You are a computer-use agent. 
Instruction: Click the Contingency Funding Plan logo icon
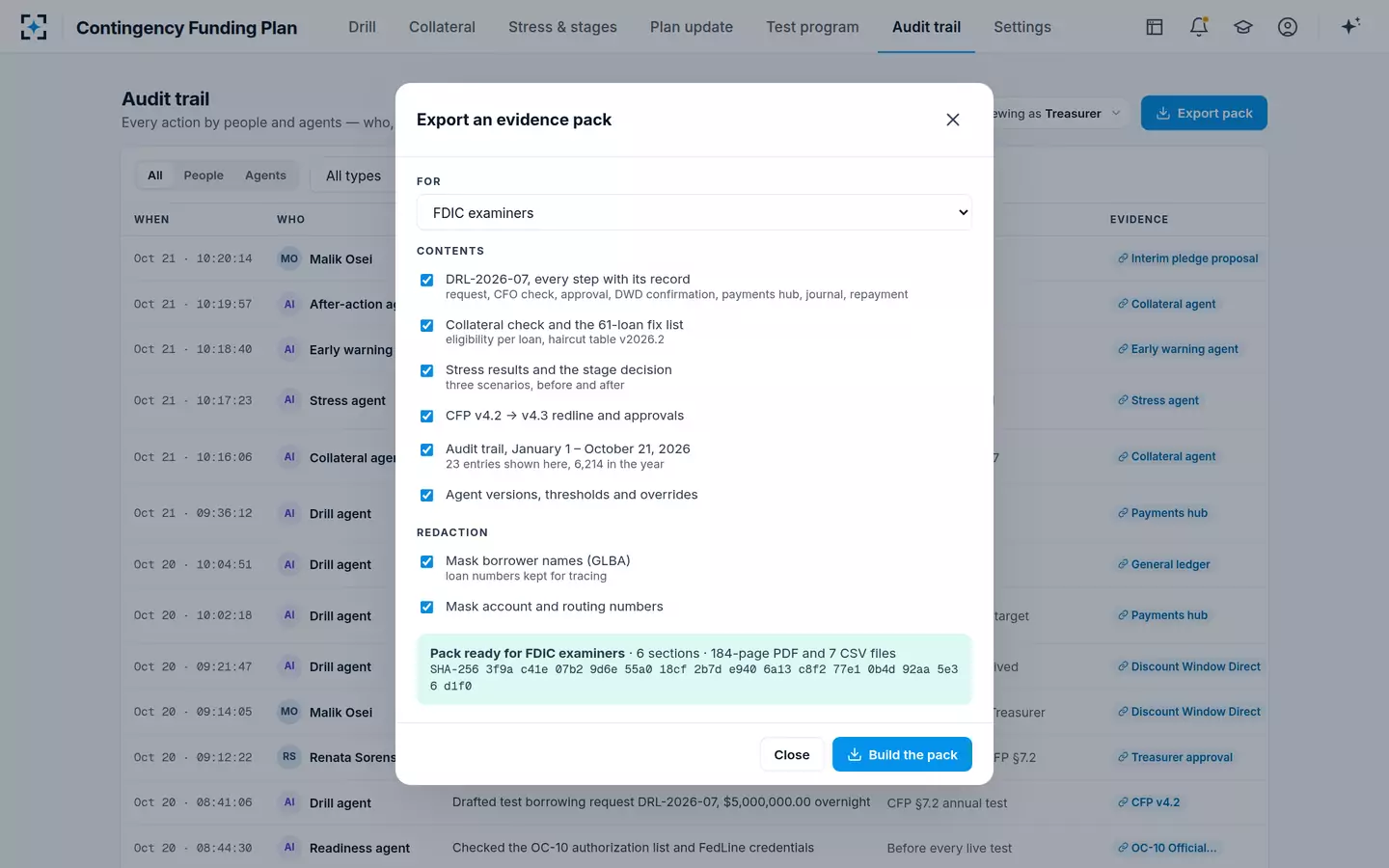[x=34, y=27]
